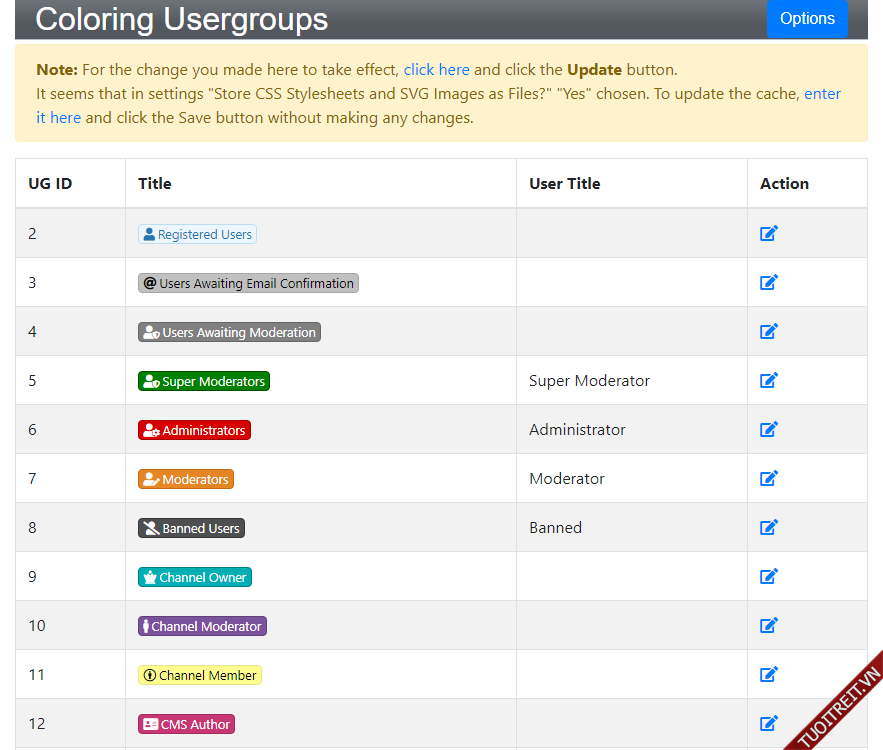This screenshot has height=750, width=883.
Task: Select the Registered Users title badge
Action: 197,234
